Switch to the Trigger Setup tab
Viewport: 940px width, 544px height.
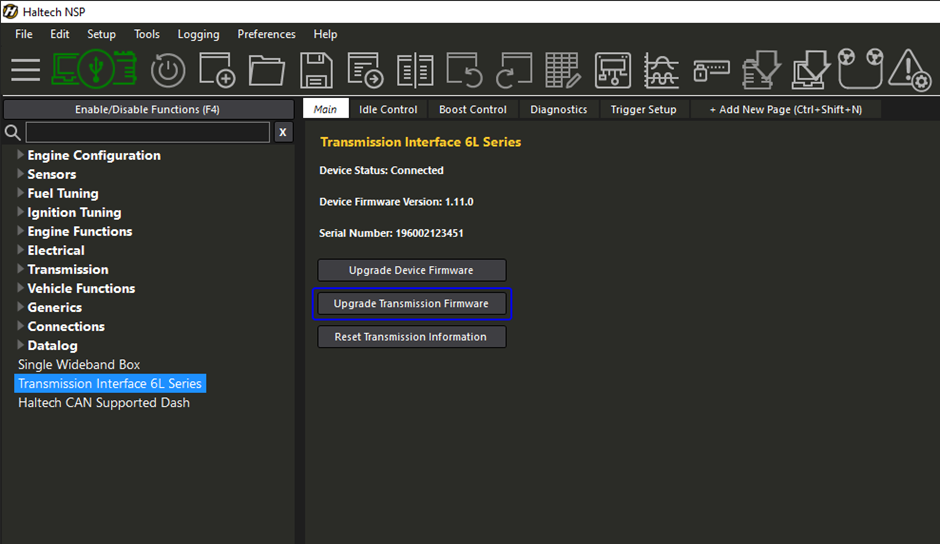[643, 109]
